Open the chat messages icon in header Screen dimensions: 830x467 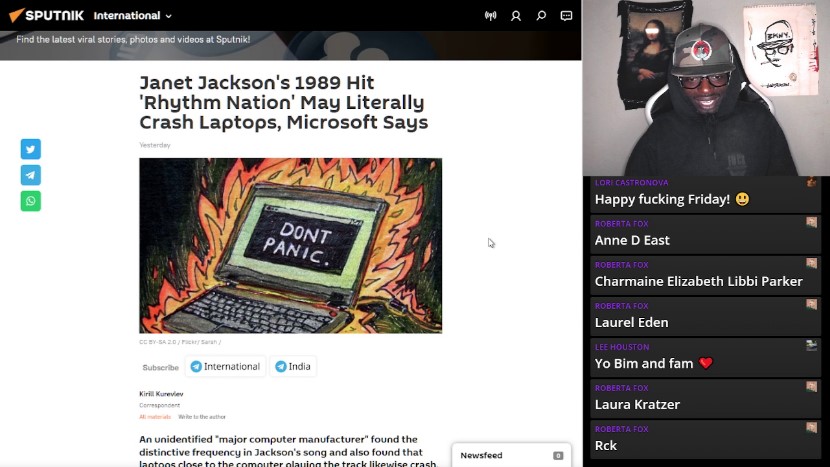pyautogui.click(x=566, y=16)
